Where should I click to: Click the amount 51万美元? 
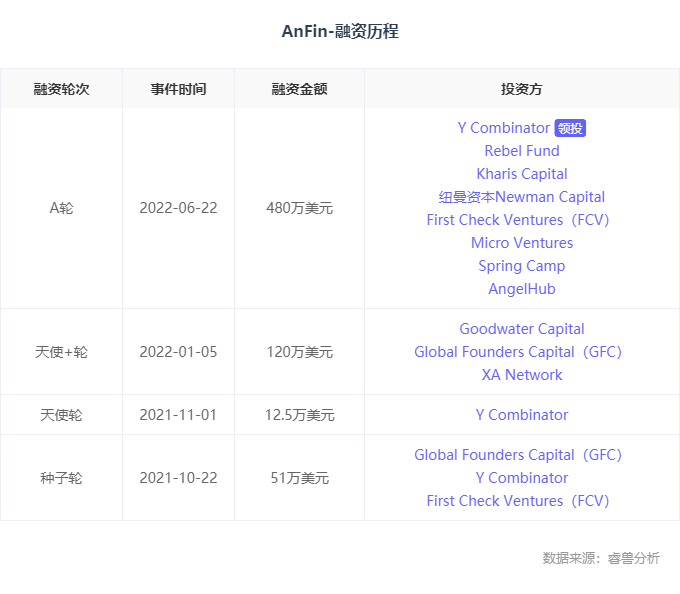pos(299,478)
